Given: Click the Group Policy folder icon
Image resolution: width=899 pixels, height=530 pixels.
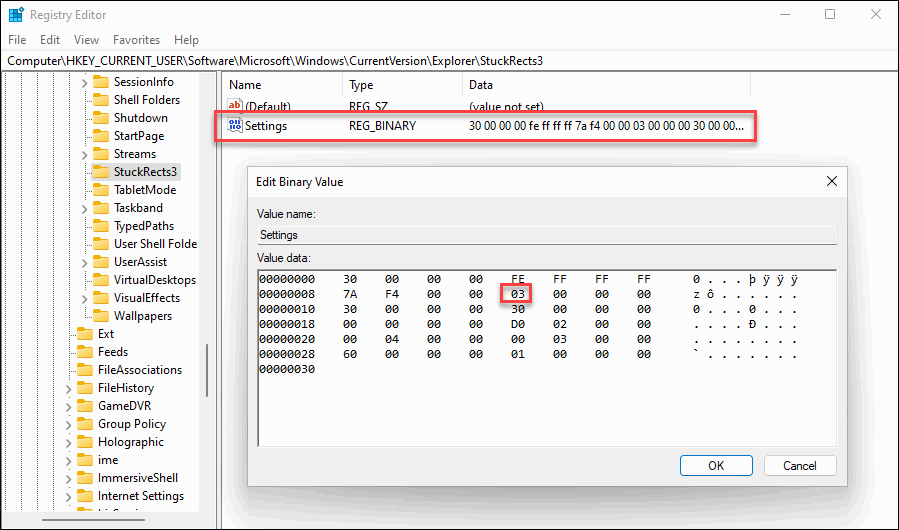Looking at the screenshot, I should tap(85, 424).
